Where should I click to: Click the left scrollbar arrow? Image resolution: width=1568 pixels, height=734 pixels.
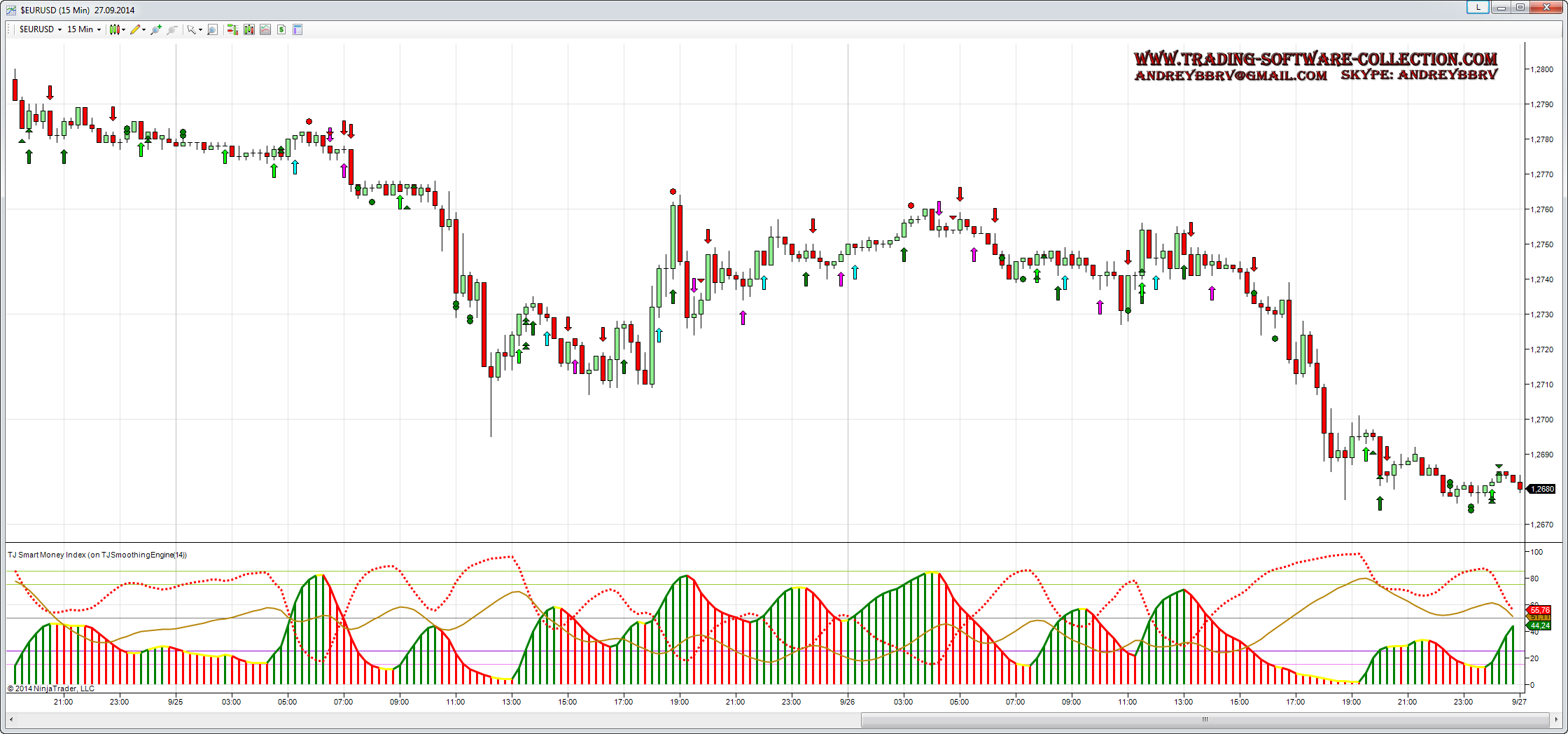[11, 719]
